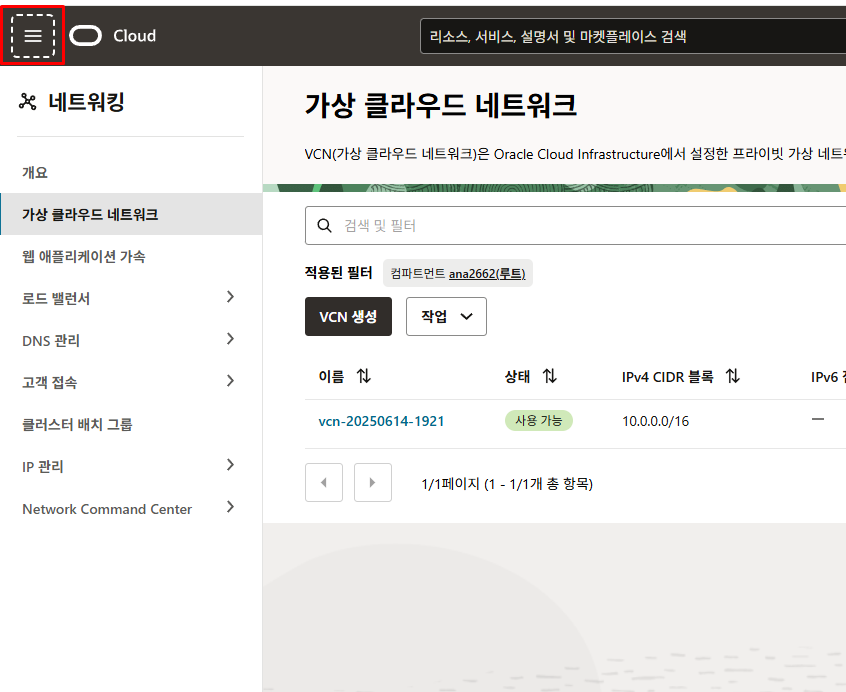Screen dimensions: 846x692
Task: Select 가상 클라우드 네트워크 sidebar item
Action: point(131,214)
